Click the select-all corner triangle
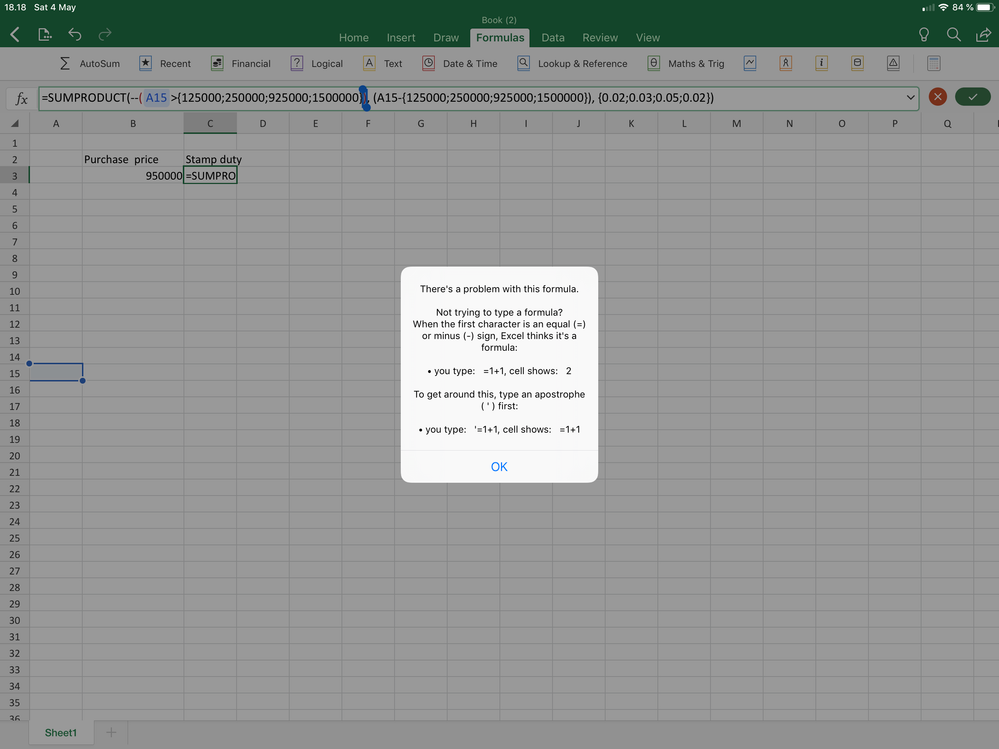Viewport: 999px width, 749px height. pyautogui.click(x=15, y=124)
